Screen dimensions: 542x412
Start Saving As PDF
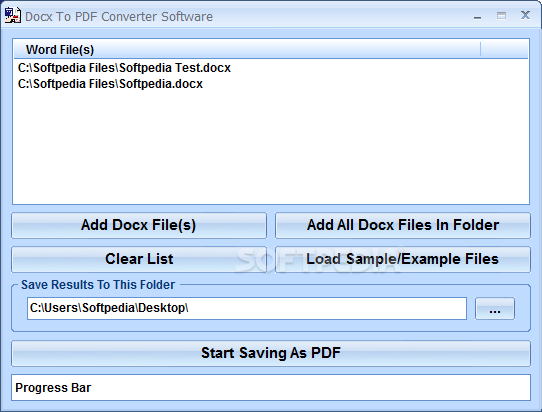(271, 353)
